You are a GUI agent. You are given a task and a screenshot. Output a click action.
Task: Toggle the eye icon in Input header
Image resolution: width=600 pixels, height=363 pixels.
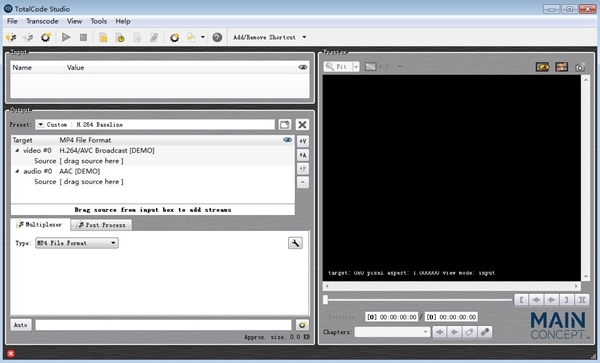pyautogui.click(x=303, y=67)
